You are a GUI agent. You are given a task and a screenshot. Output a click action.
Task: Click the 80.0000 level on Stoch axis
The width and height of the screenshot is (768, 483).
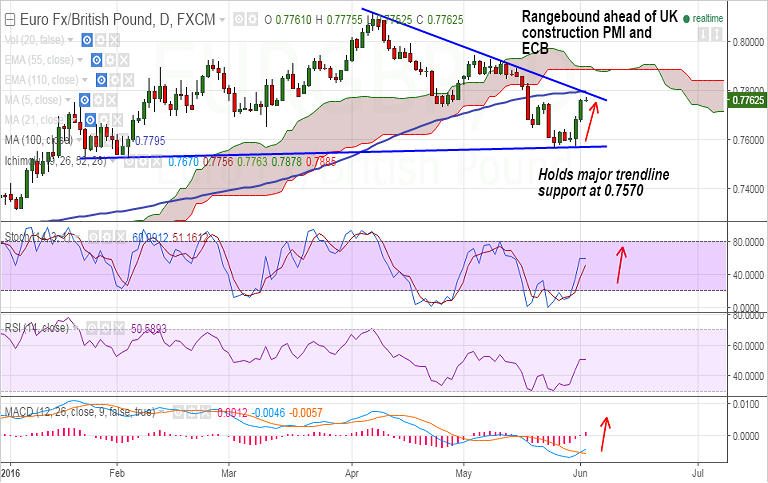click(748, 242)
